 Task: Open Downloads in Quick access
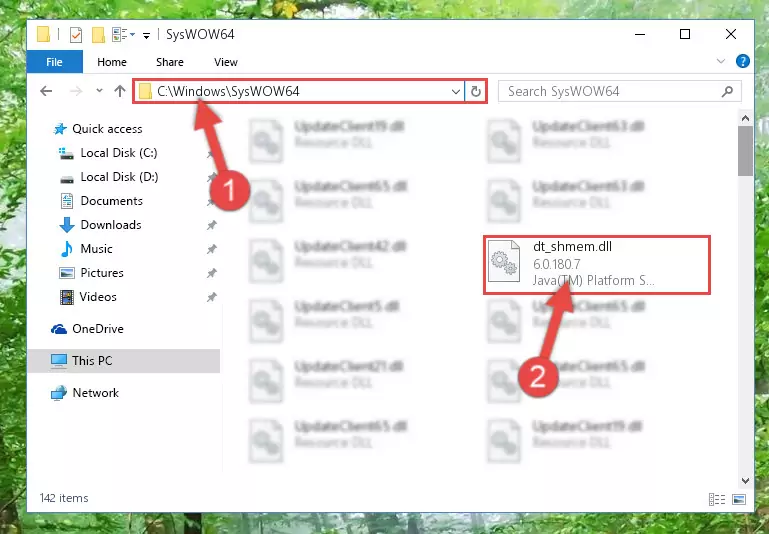click(111, 225)
